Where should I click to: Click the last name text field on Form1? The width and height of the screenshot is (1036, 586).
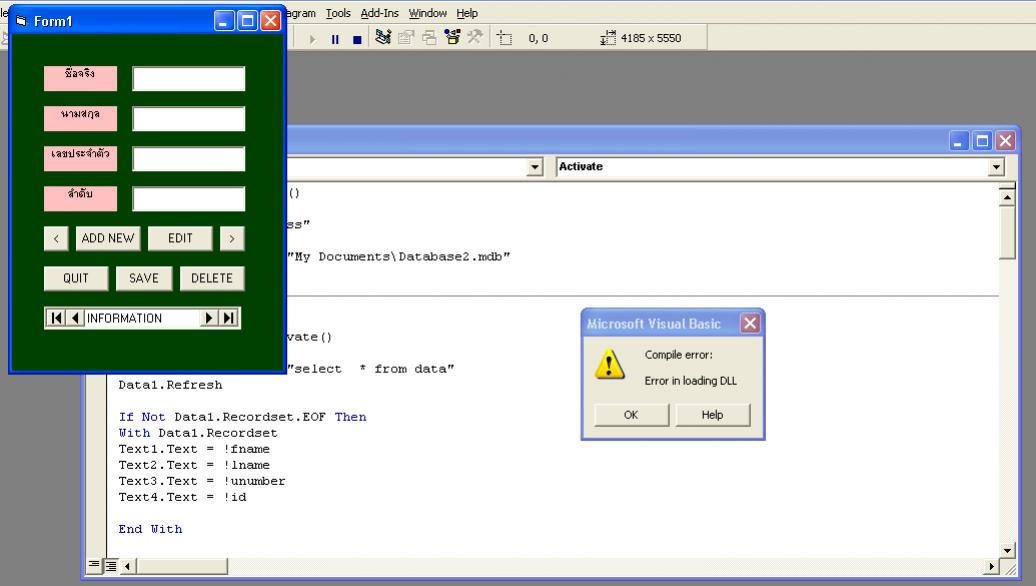pyautogui.click(x=188, y=119)
